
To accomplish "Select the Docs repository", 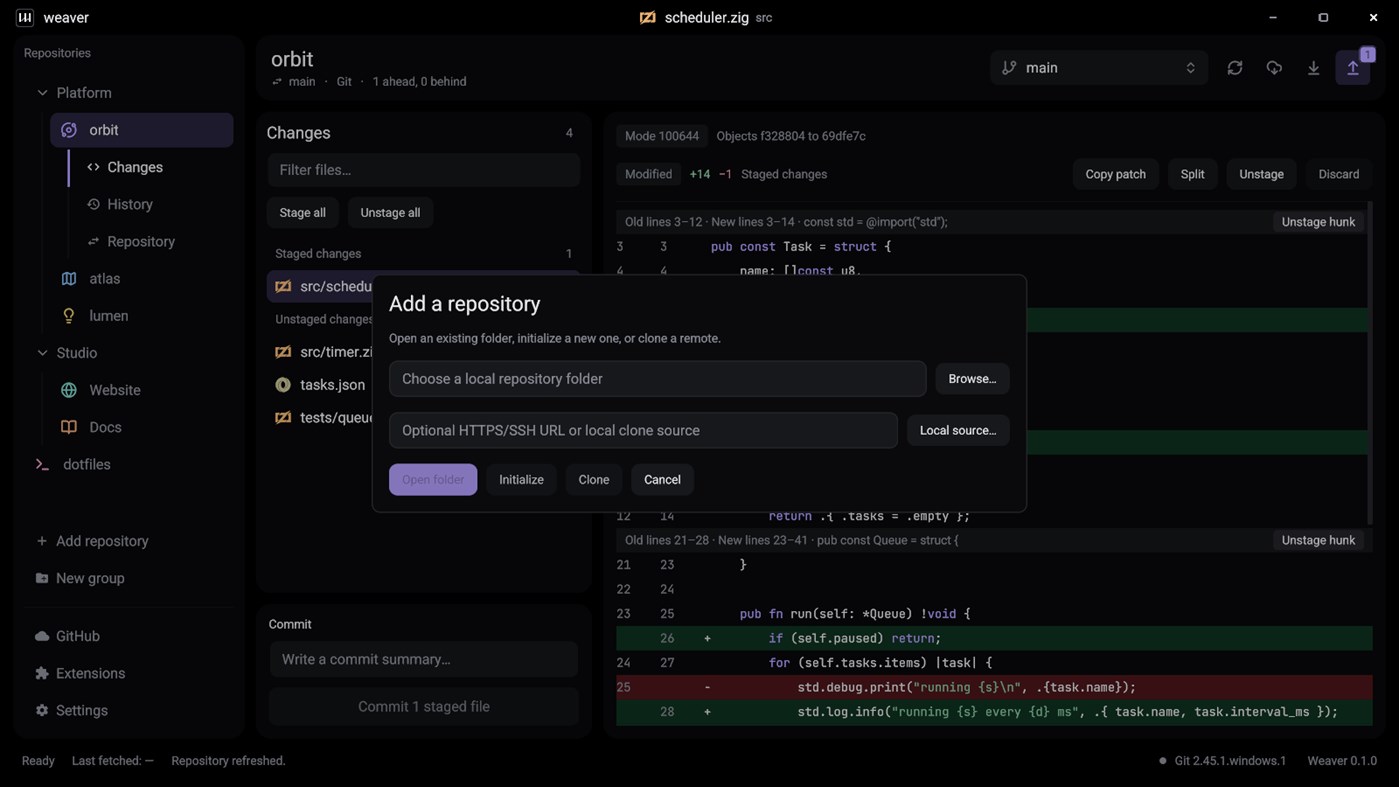I will pyautogui.click(x=142, y=427).
